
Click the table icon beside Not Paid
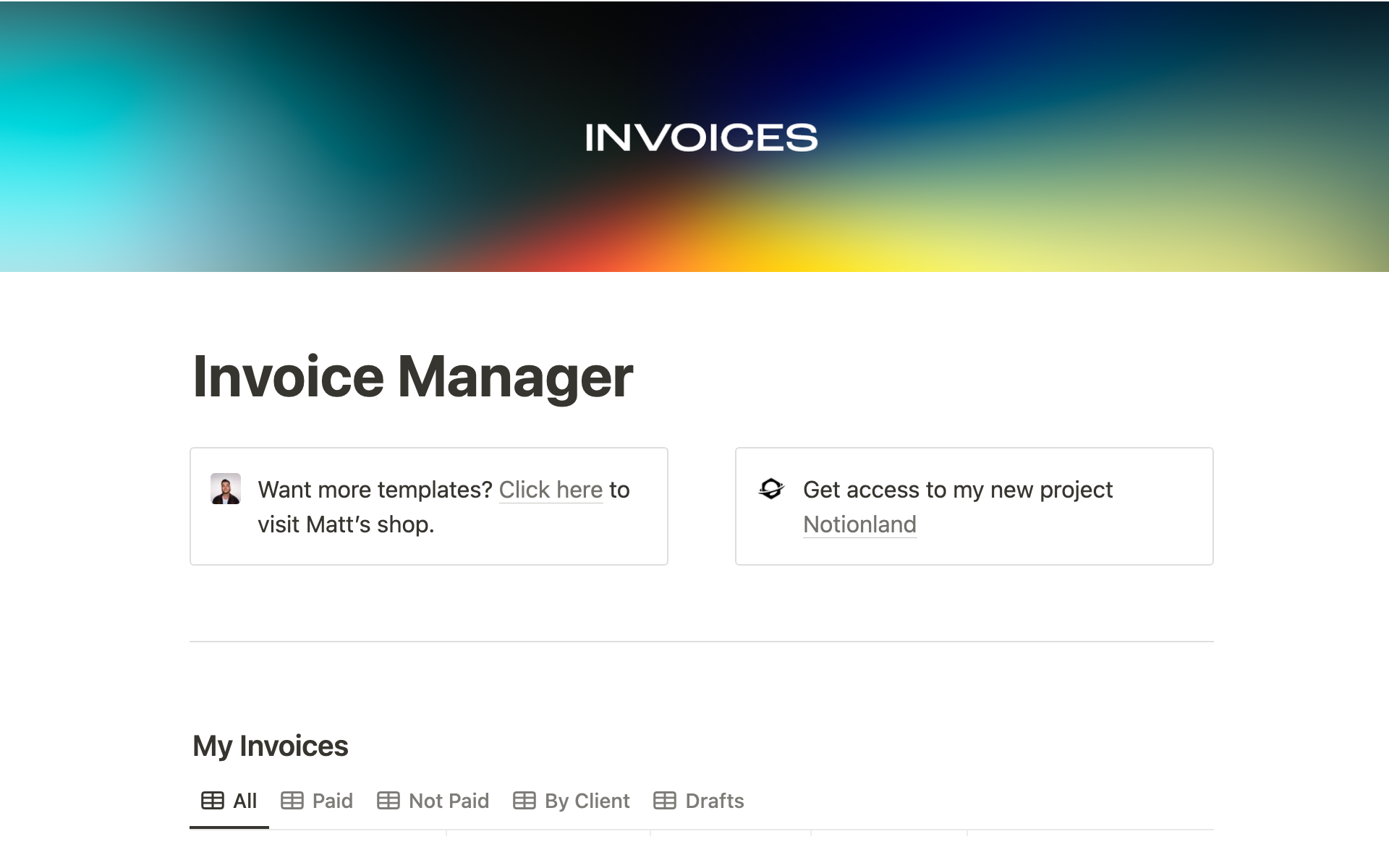[x=388, y=801]
